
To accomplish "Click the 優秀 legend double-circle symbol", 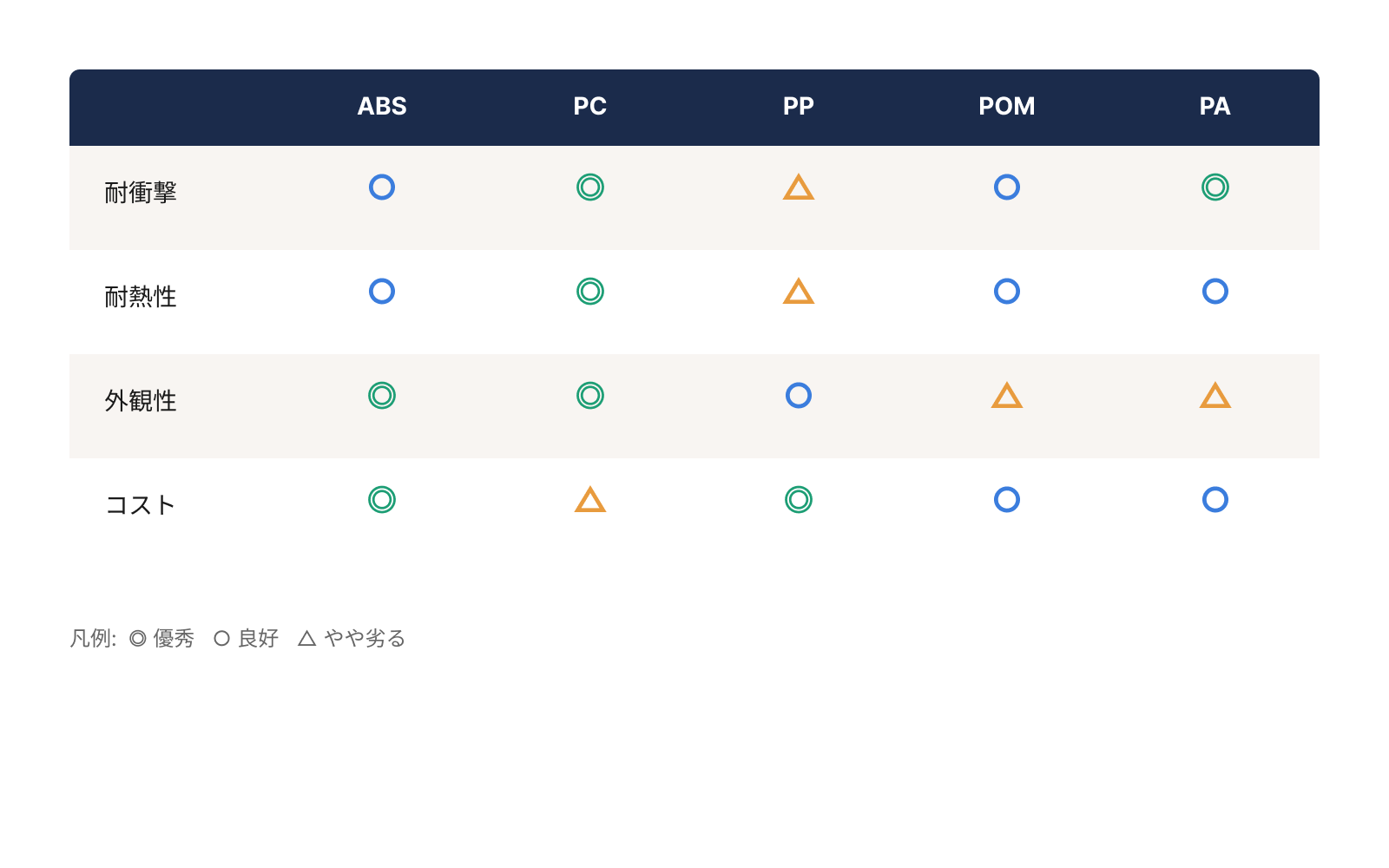I will [x=138, y=639].
